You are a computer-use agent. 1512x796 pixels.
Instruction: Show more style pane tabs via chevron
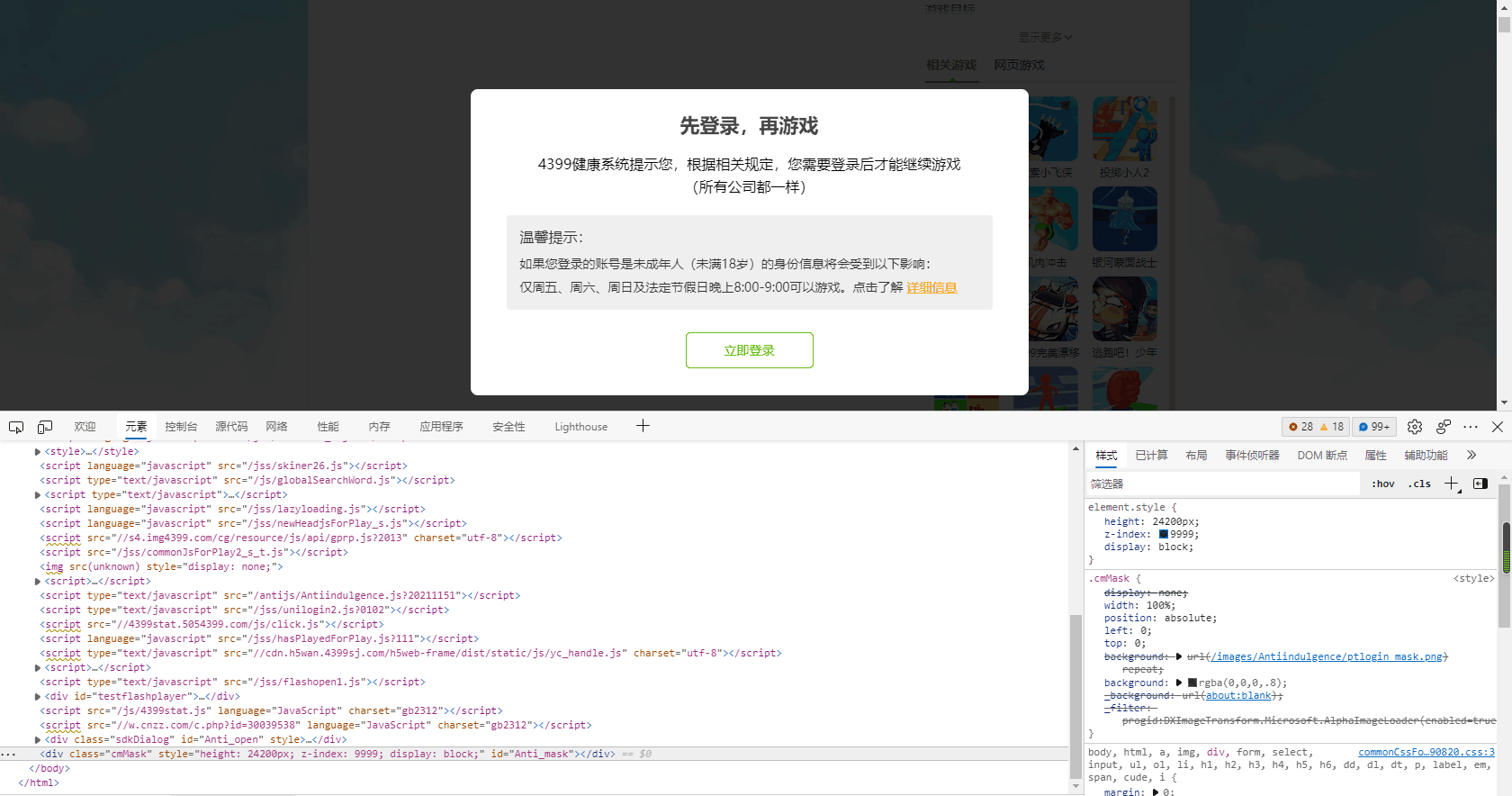tap(1471, 455)
